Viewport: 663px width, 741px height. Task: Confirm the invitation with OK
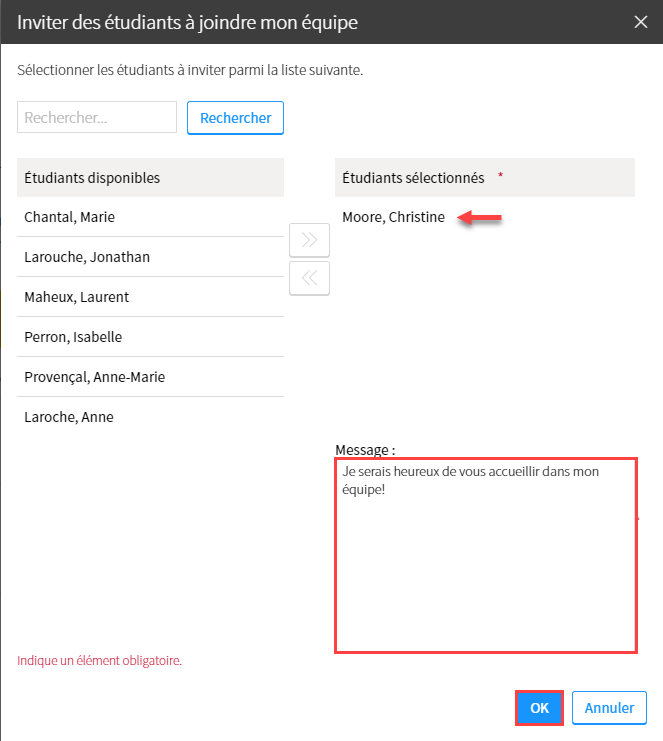point(539,708)
